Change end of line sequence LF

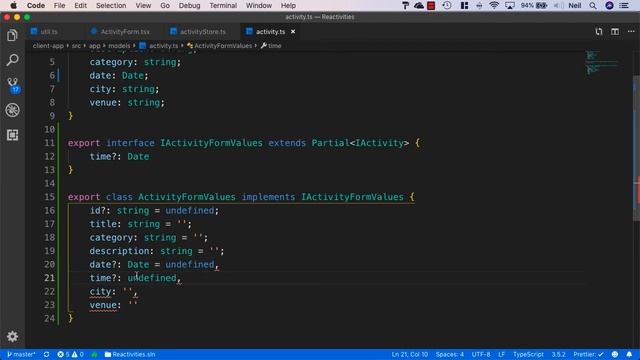[501, 354]
